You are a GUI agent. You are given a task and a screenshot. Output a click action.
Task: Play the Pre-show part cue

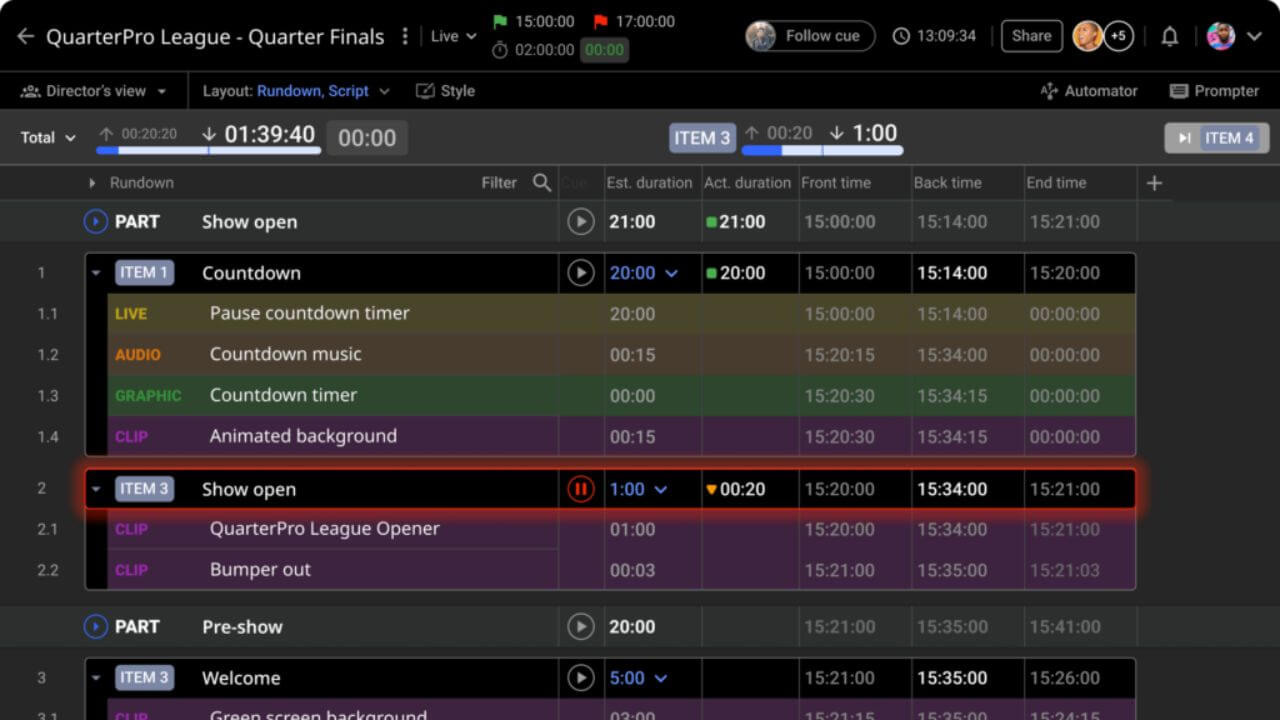click(x=580, y=627)
